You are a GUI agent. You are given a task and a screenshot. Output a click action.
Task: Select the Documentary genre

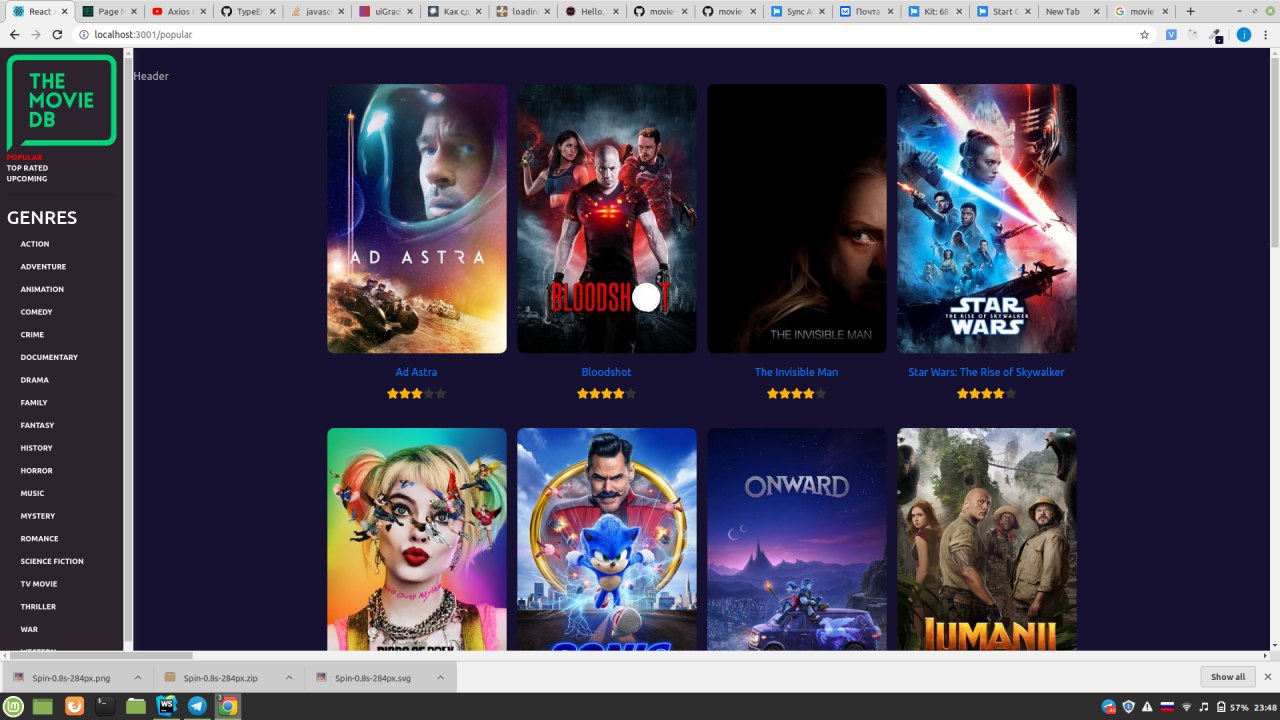pyautogui.click(x=49, y=357)
